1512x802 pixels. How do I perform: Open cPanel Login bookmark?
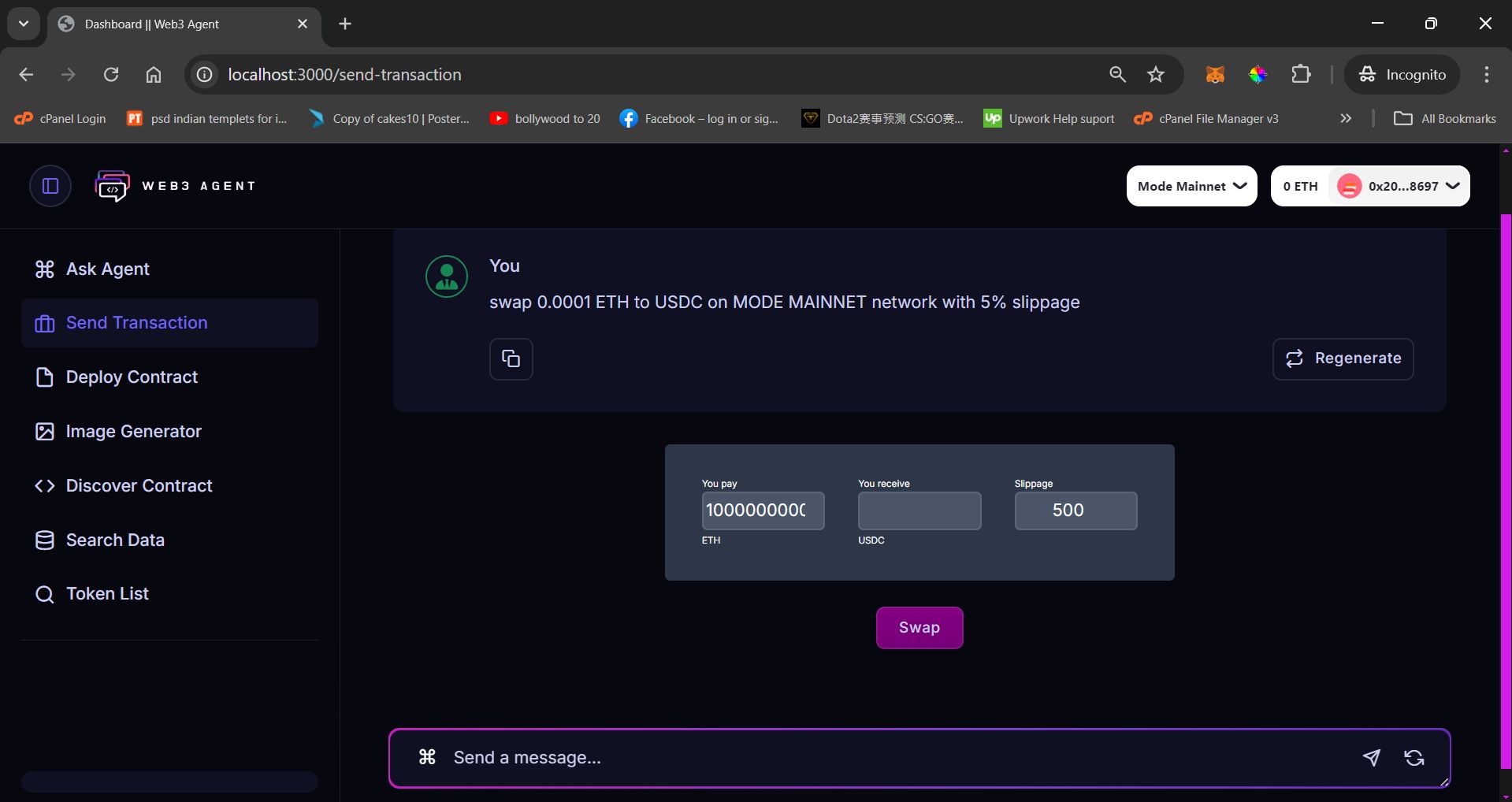click(x=61, y=119)
